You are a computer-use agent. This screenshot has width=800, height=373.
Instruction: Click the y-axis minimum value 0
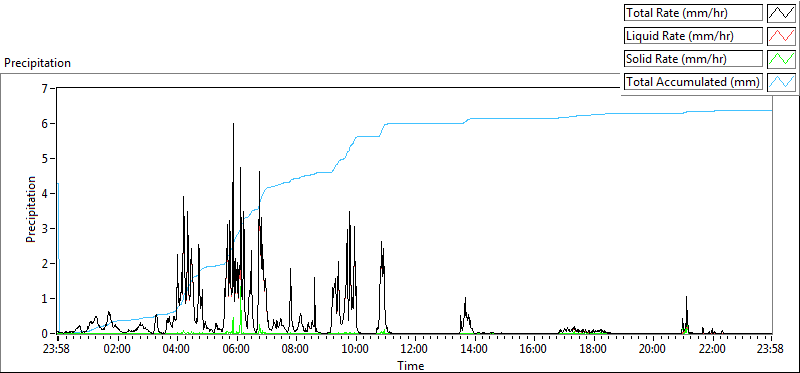45,333
